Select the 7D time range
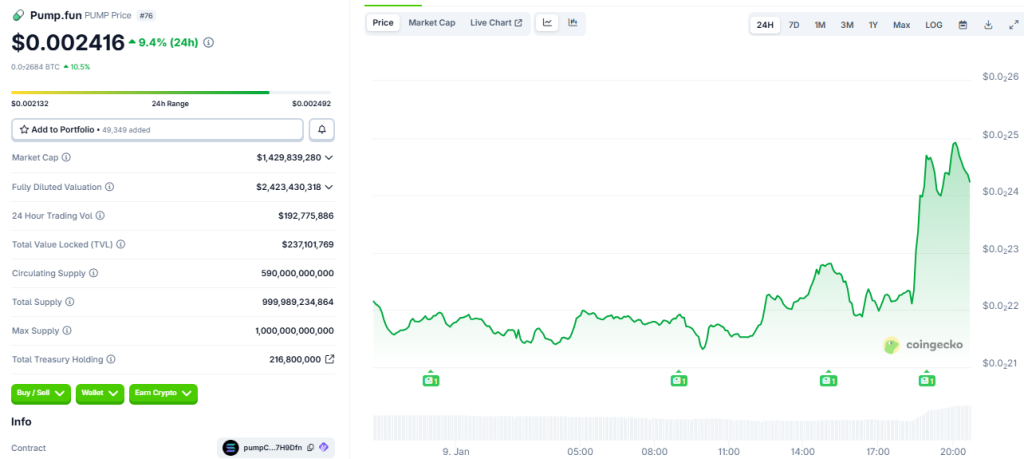1024x459 pixels. [794, 25]
